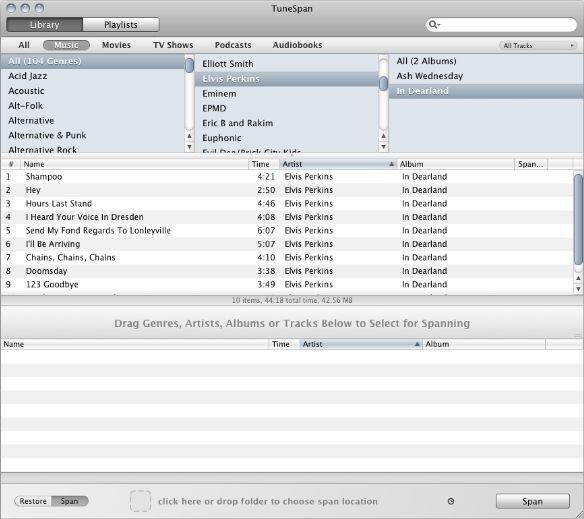
Task: Select artist Eminem
Action: click(x=287, y=94)
